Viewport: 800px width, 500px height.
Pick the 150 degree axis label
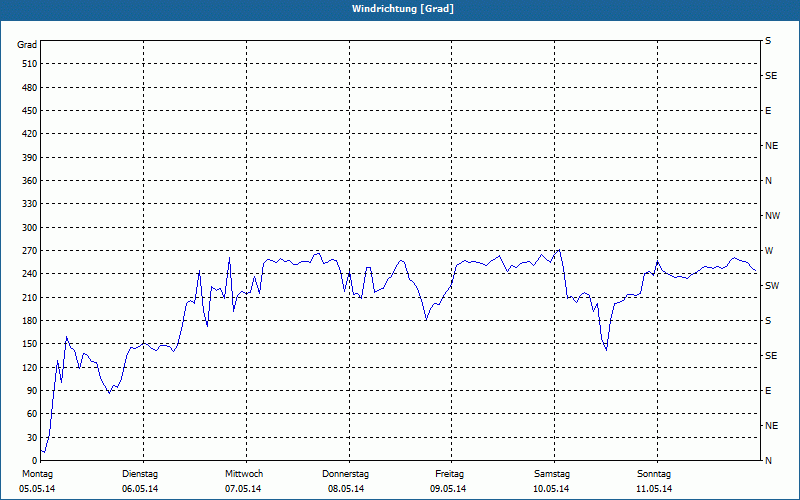click(x=30, y=344)
